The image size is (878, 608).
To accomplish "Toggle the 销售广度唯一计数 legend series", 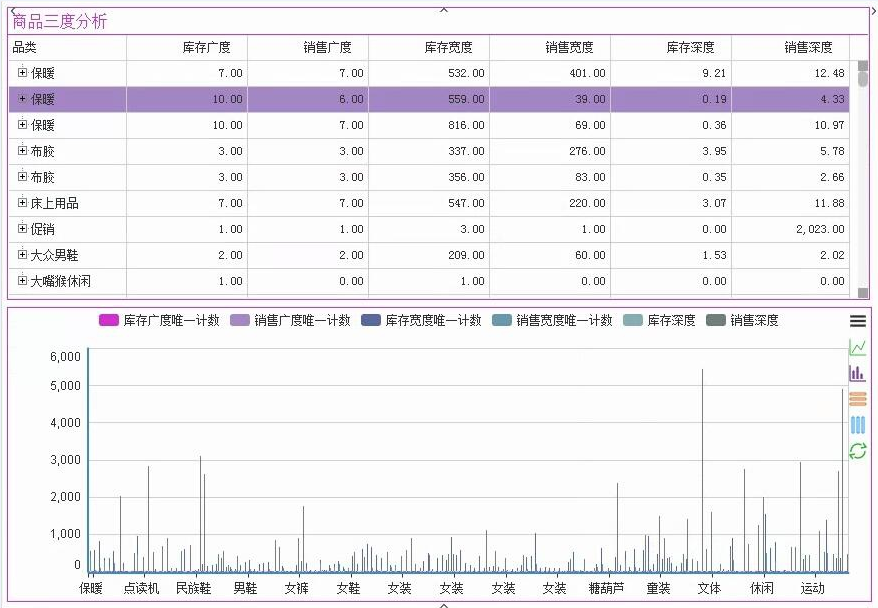I will (x=290, y=320).
